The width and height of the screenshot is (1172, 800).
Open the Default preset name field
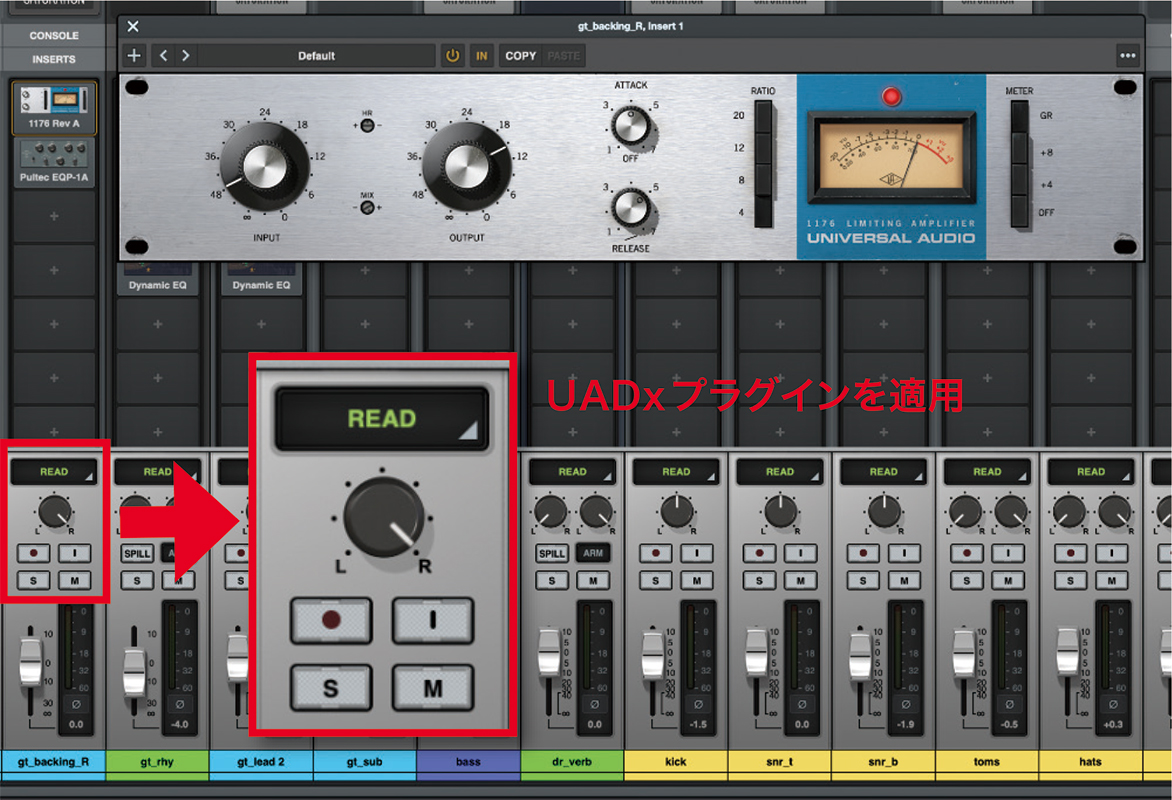click(317, 55)
